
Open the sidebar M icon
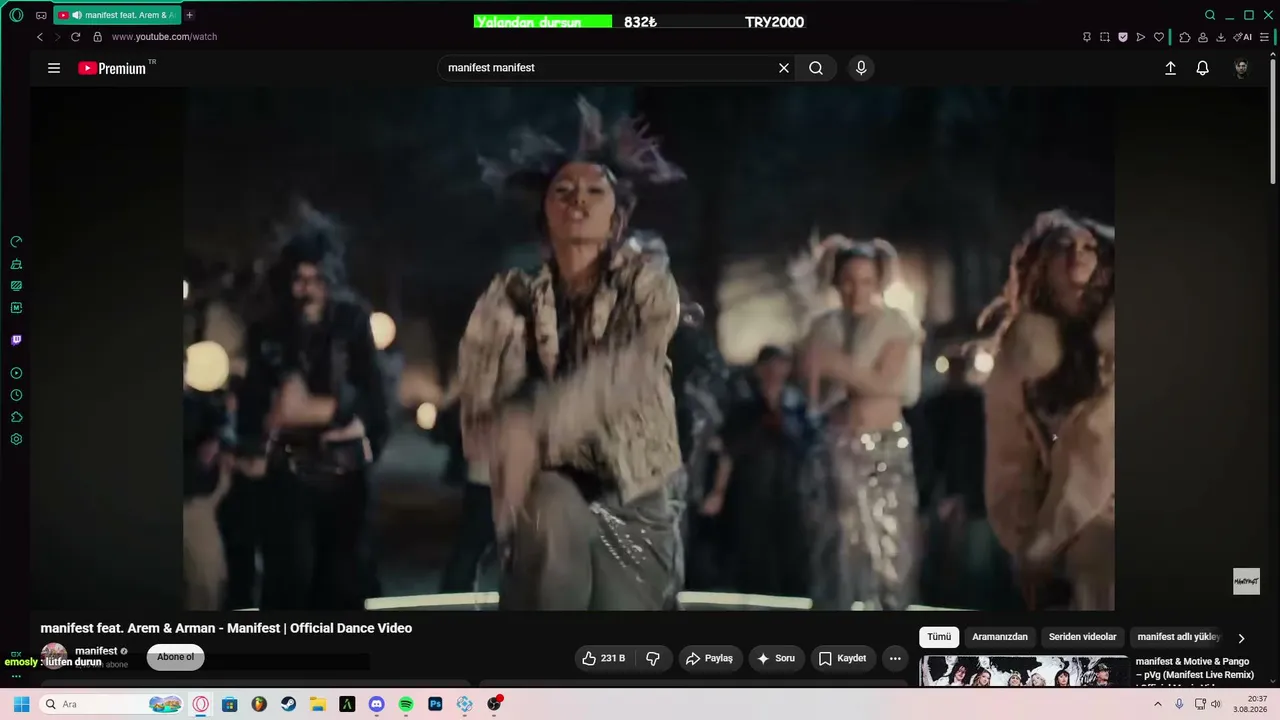[16, 308]
